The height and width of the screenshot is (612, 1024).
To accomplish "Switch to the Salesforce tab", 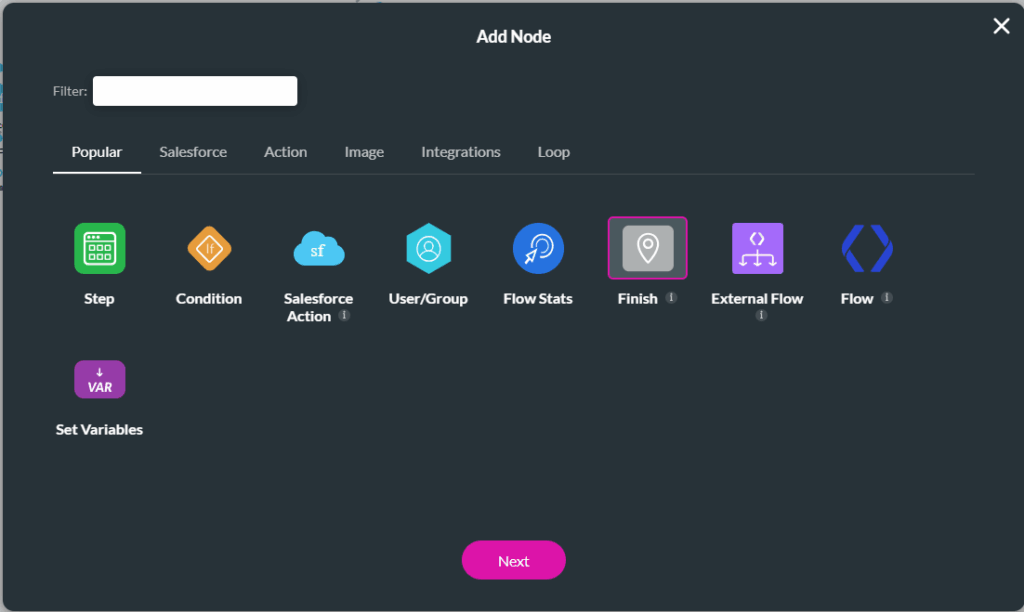I will pos(193,152).
